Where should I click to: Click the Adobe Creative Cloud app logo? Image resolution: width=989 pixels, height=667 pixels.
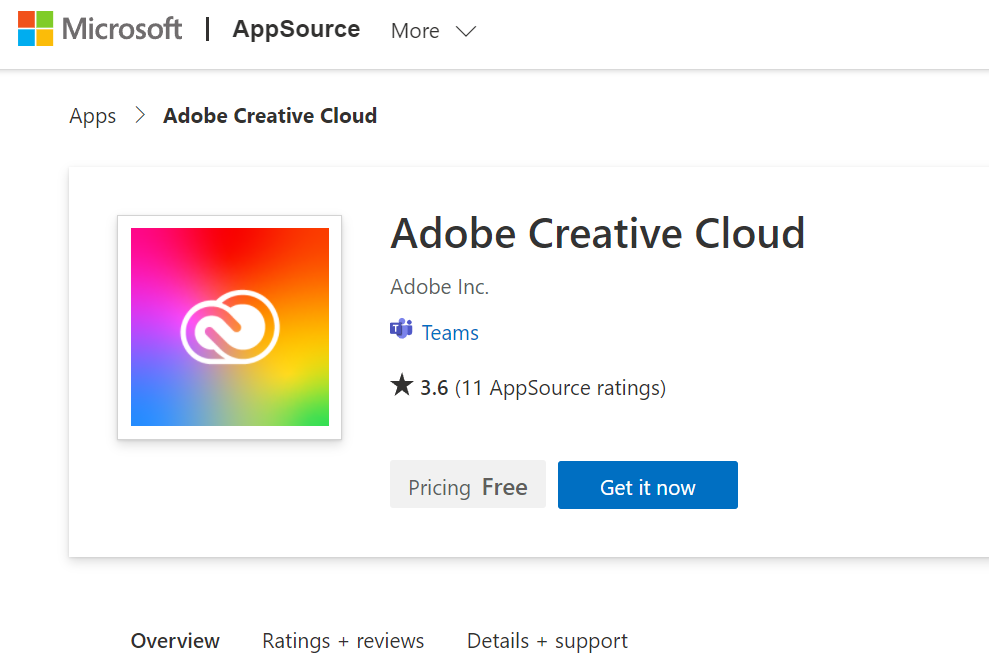coord(230,327)
